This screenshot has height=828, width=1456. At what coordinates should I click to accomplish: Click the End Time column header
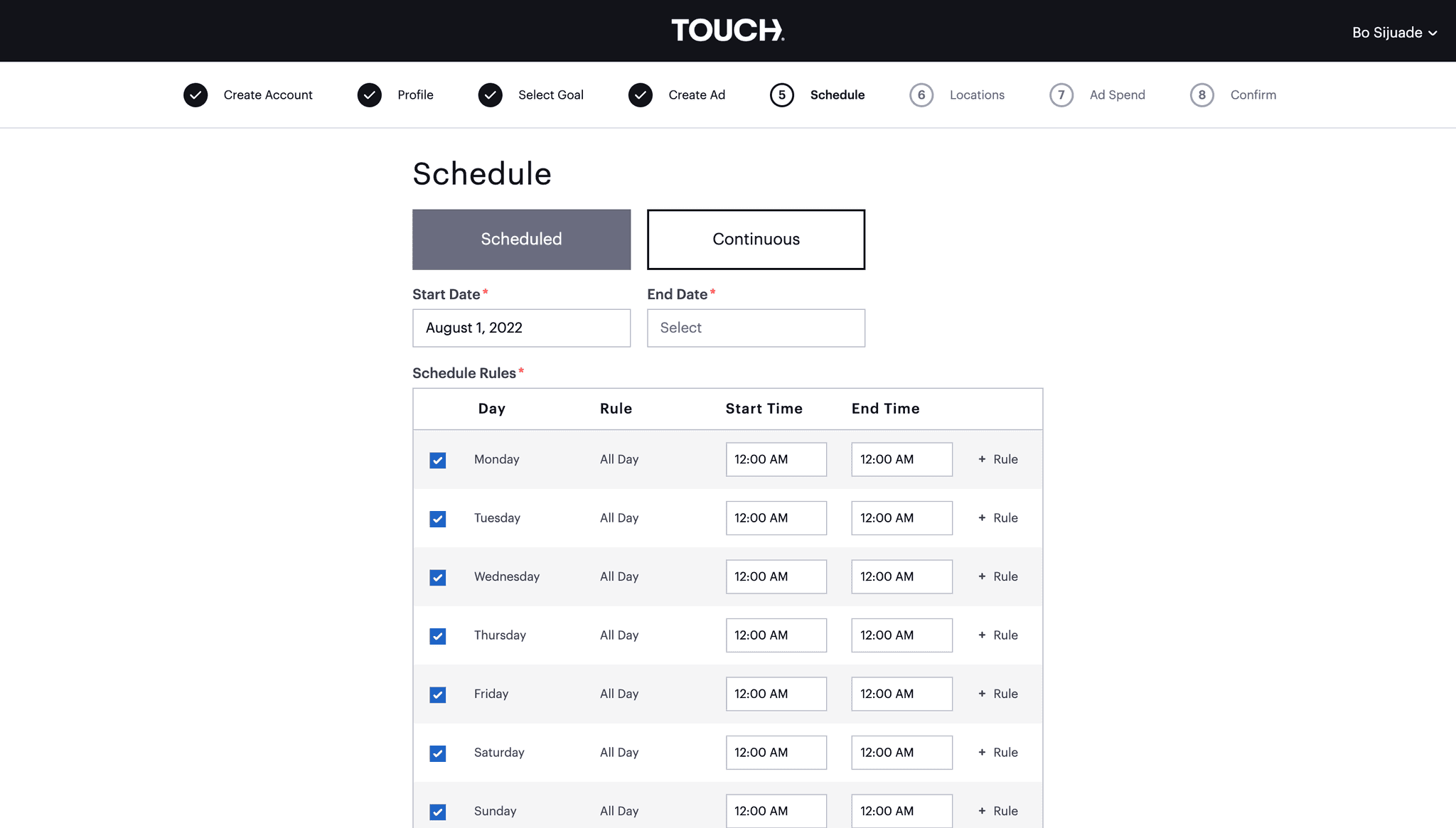click(886, 409)
